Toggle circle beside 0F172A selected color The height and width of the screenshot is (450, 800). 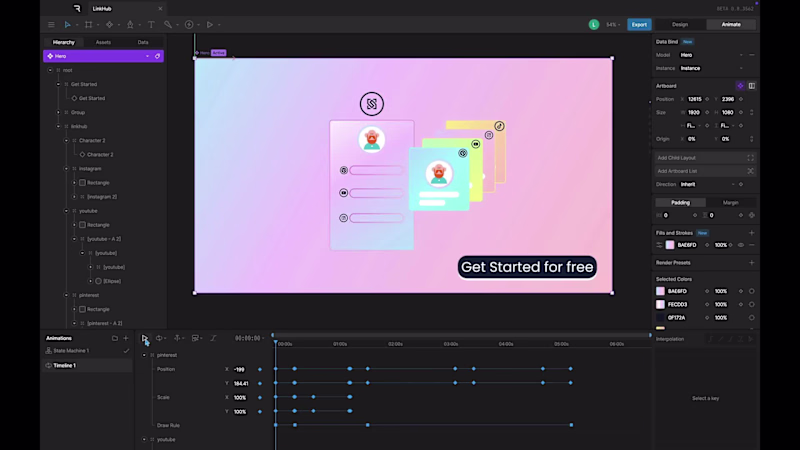(x=752, y=318)
